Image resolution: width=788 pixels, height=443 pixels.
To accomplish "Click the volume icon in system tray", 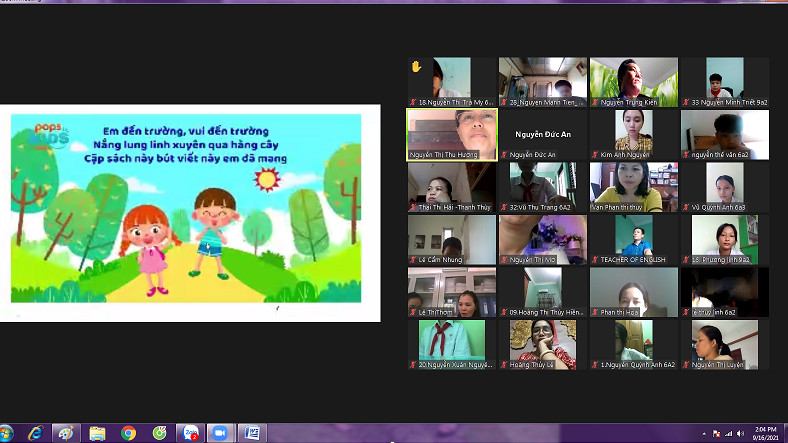I will tap(741, 433).
